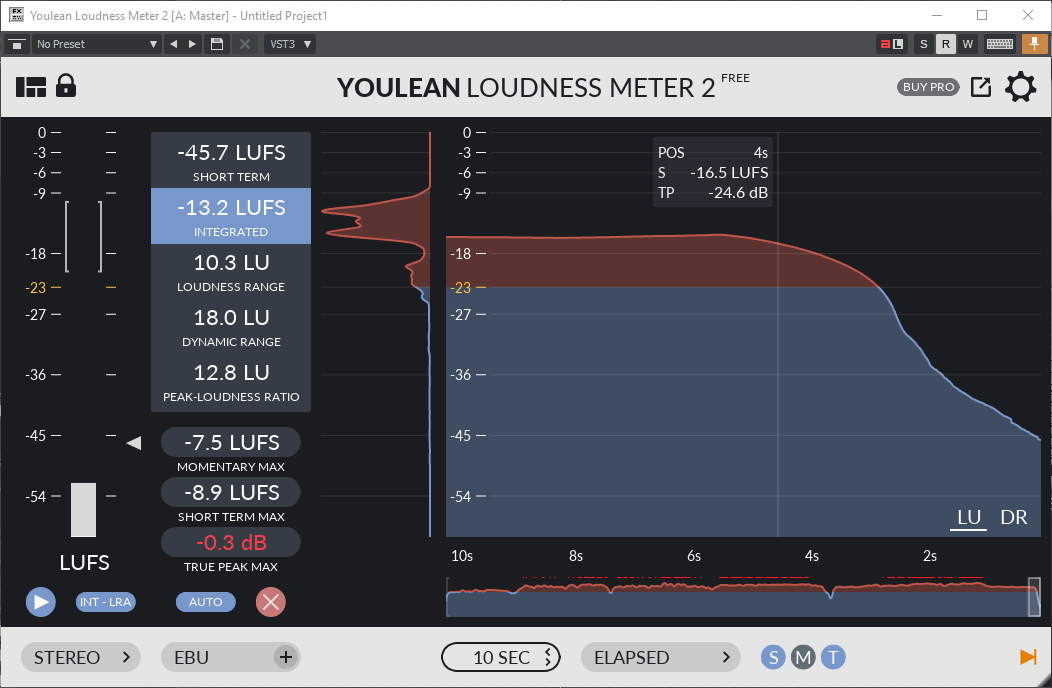Open the pop-out external window icon

pos(981,87)
